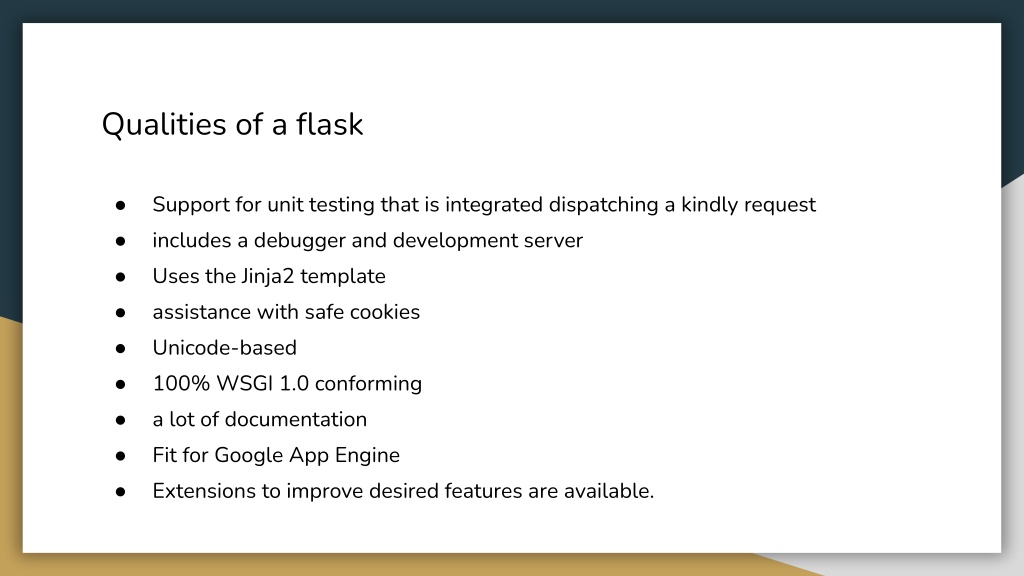Click the debugger and development server line
The image size is (1024, 576).
tap(368, 240)
